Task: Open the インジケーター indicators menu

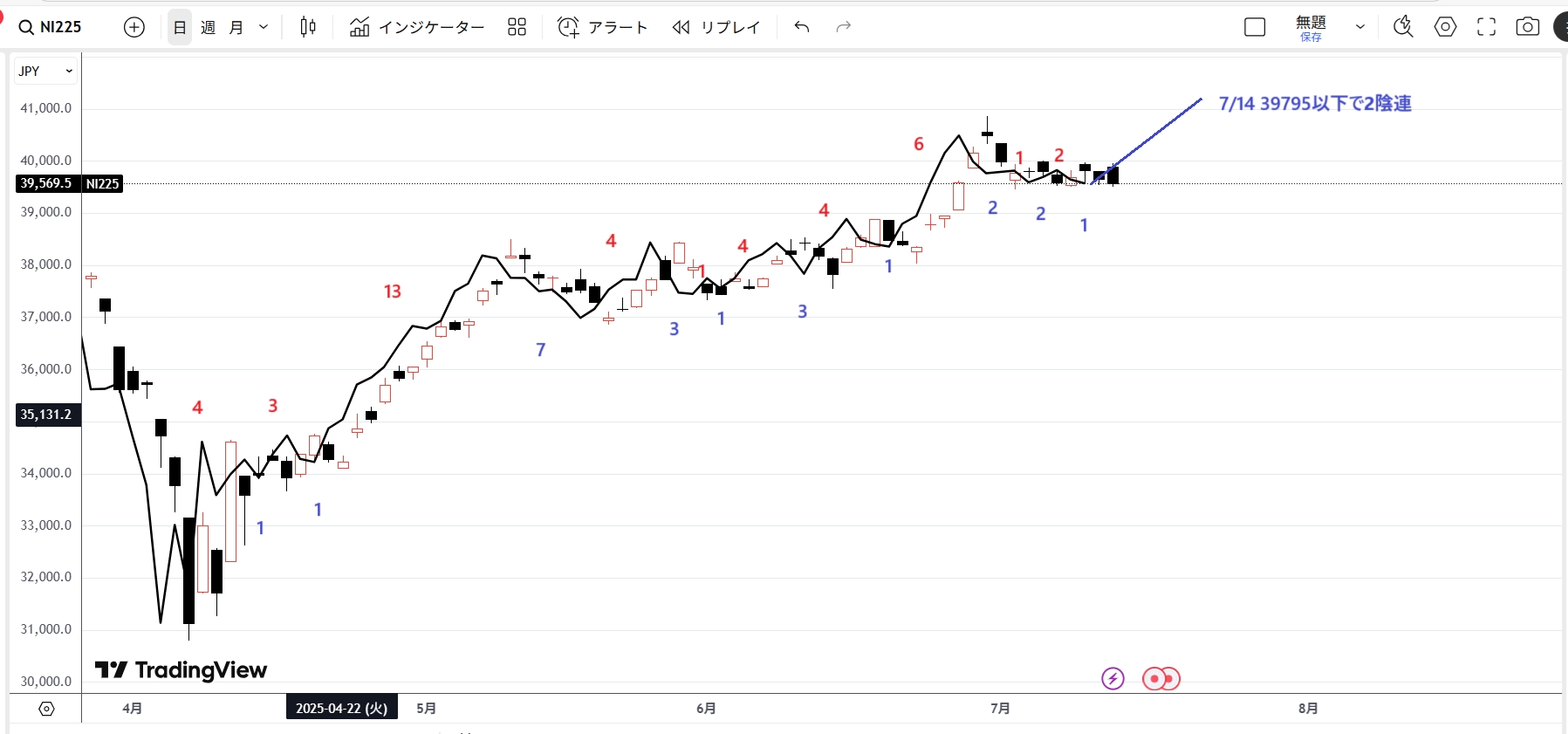Action: [417, 27]
